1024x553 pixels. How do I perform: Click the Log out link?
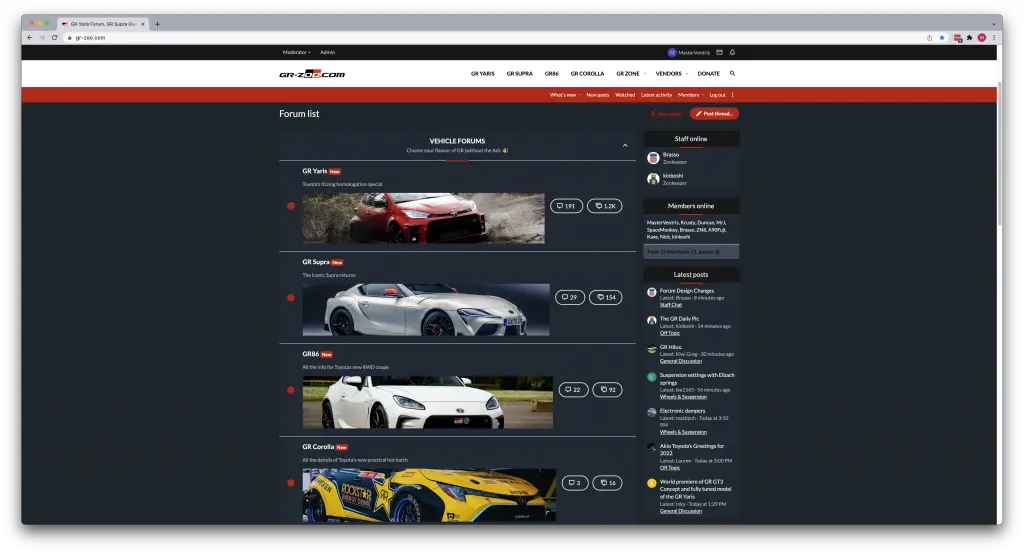[717, 95]
